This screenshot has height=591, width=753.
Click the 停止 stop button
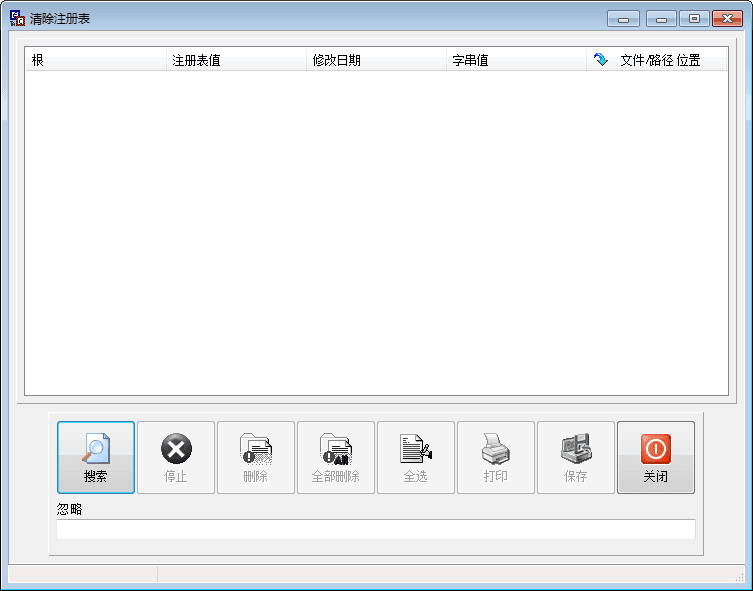click(x=176, y=457)
